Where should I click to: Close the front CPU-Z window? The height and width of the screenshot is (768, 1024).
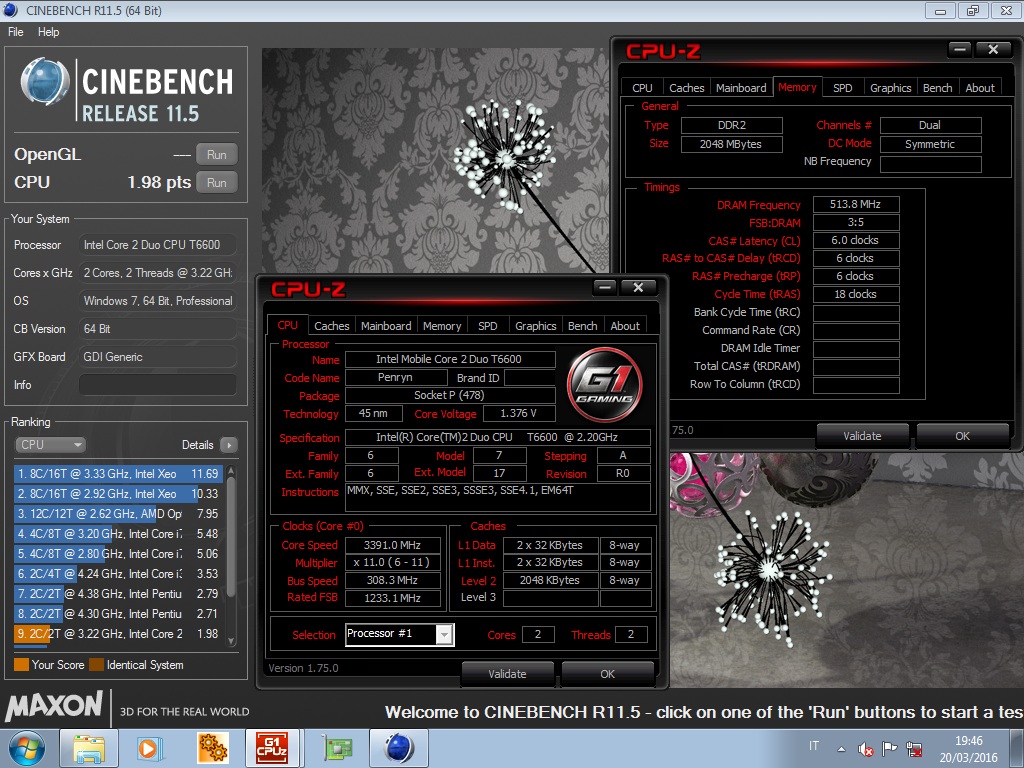coord(639,287)
